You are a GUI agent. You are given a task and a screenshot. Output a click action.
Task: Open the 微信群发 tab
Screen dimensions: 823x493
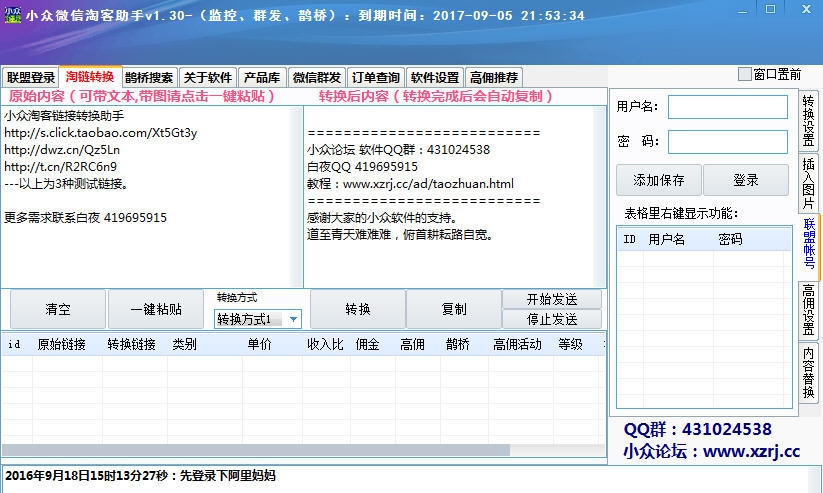(317, 78)
